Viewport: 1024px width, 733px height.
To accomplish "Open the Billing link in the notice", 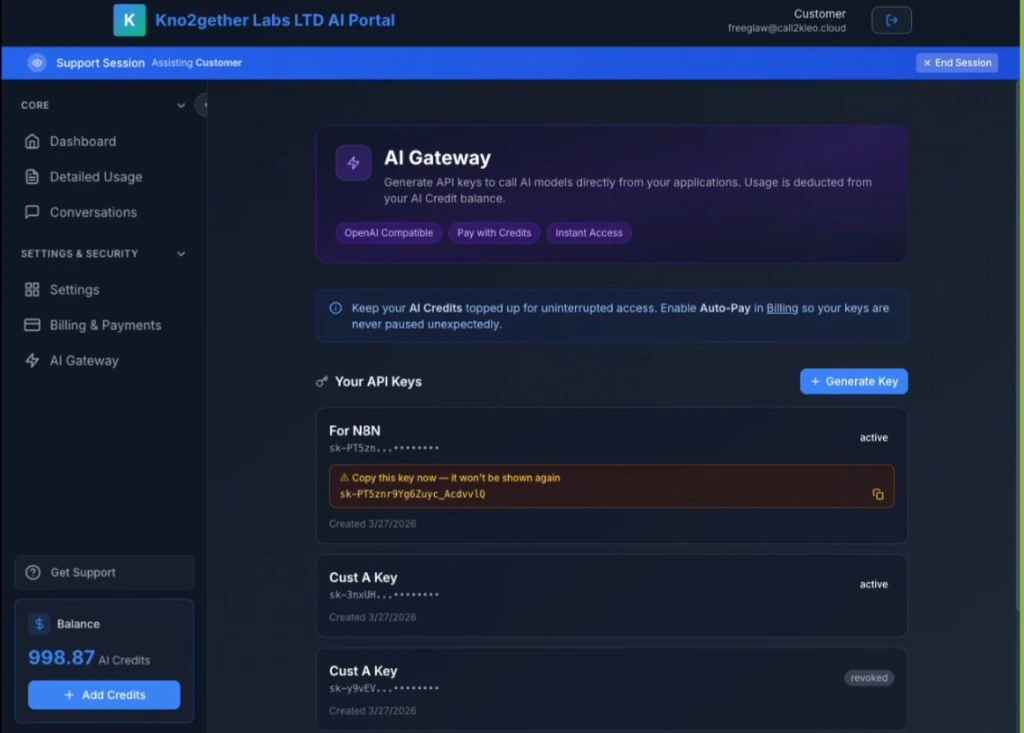I will 782,308.
